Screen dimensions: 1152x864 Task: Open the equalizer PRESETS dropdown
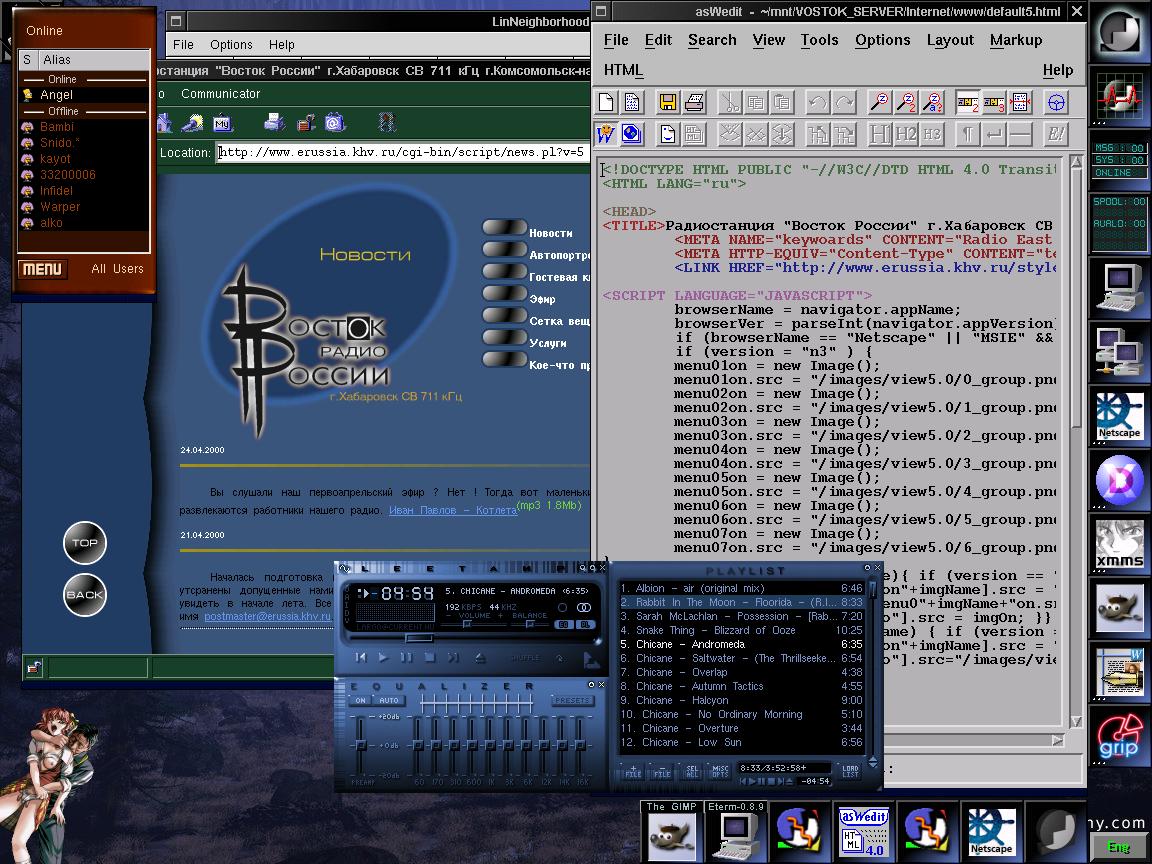[572, 701]
